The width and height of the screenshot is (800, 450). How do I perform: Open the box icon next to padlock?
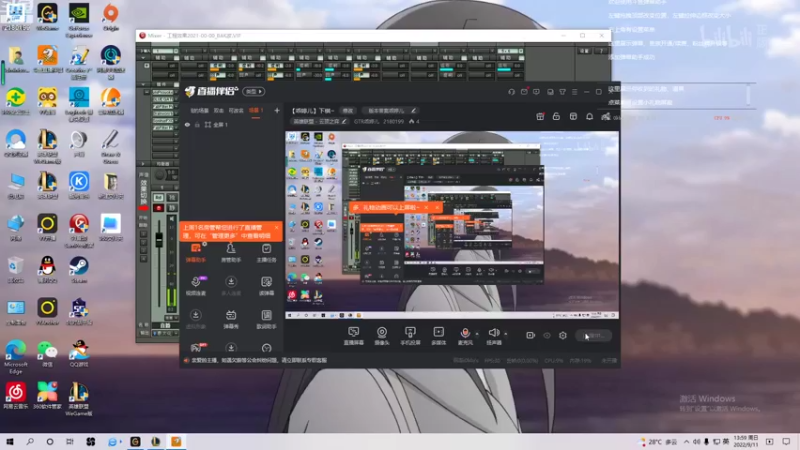click(573, 116)
